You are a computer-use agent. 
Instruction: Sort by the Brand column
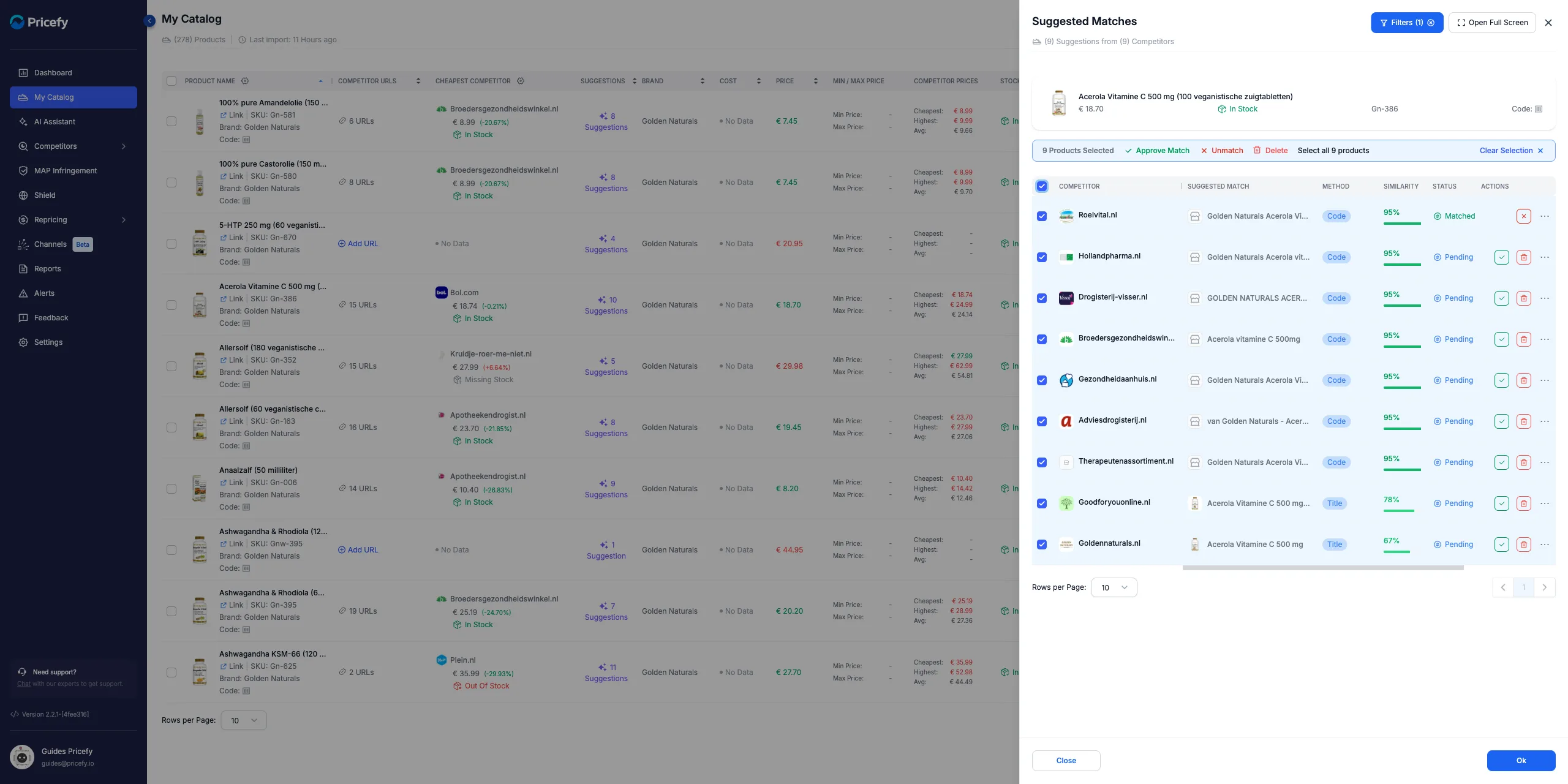pos(703,81)
